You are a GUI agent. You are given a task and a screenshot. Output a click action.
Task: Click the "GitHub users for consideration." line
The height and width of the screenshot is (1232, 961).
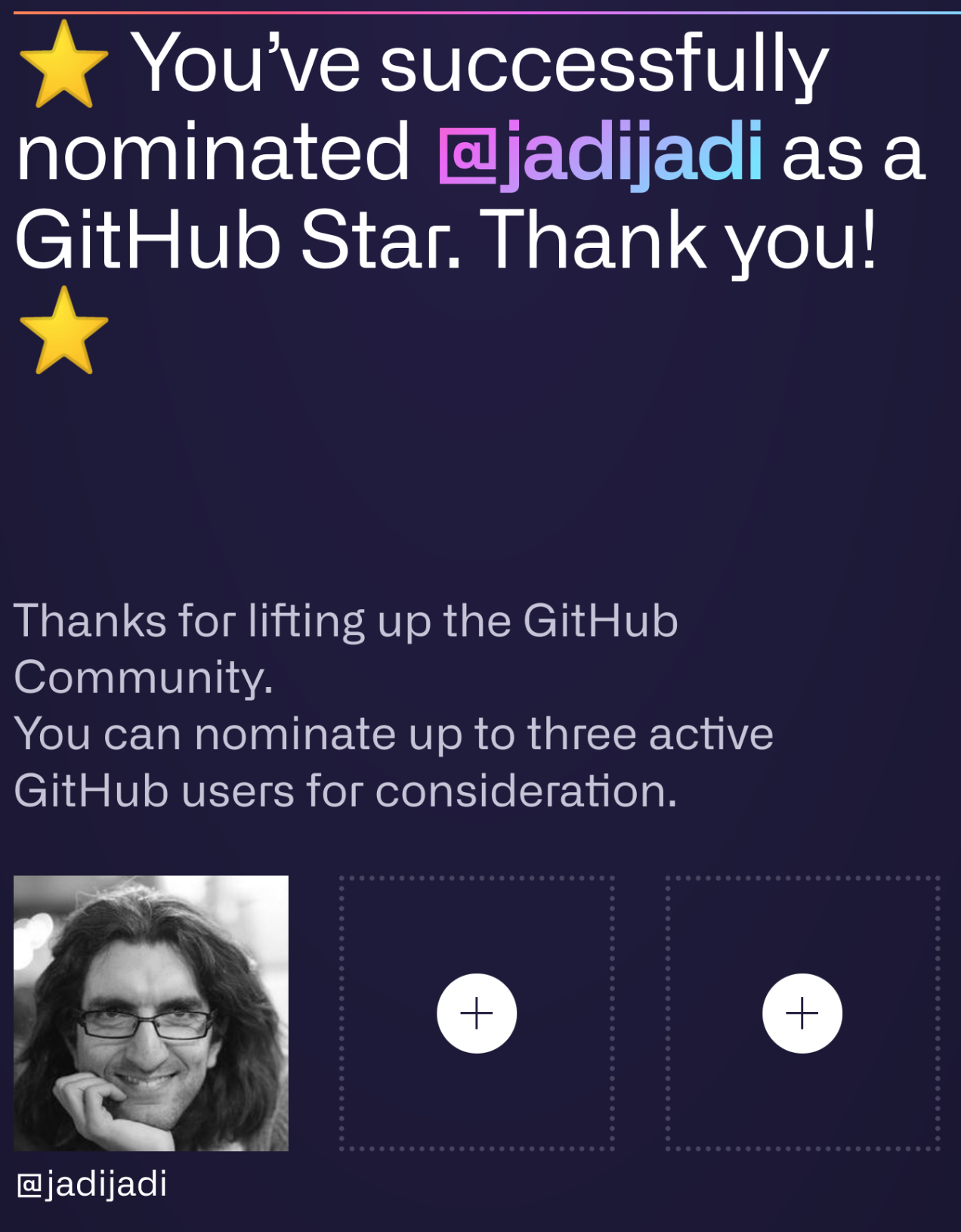coord(345,791)
